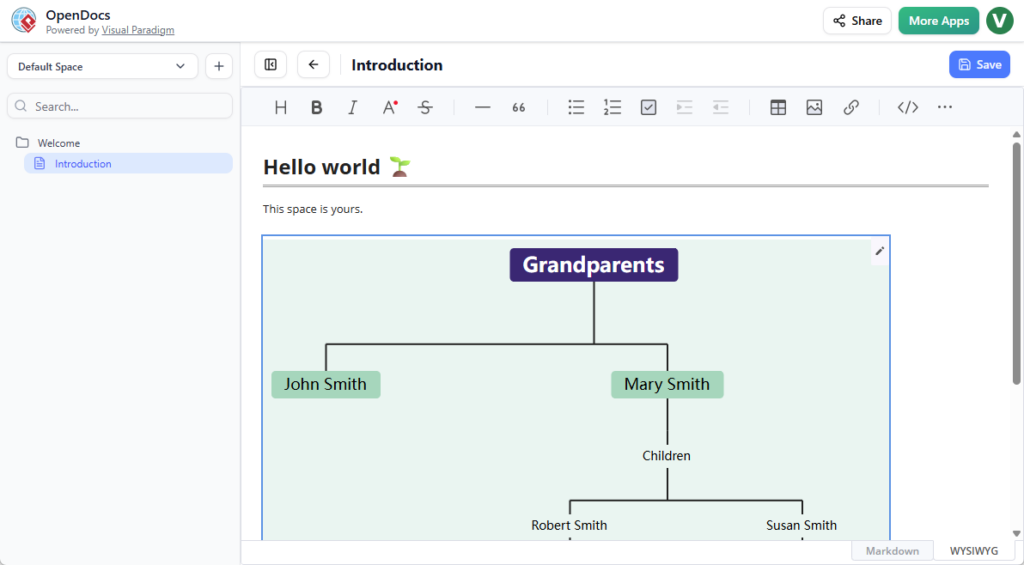Open the Visual Paradigm link

(138, 30)
